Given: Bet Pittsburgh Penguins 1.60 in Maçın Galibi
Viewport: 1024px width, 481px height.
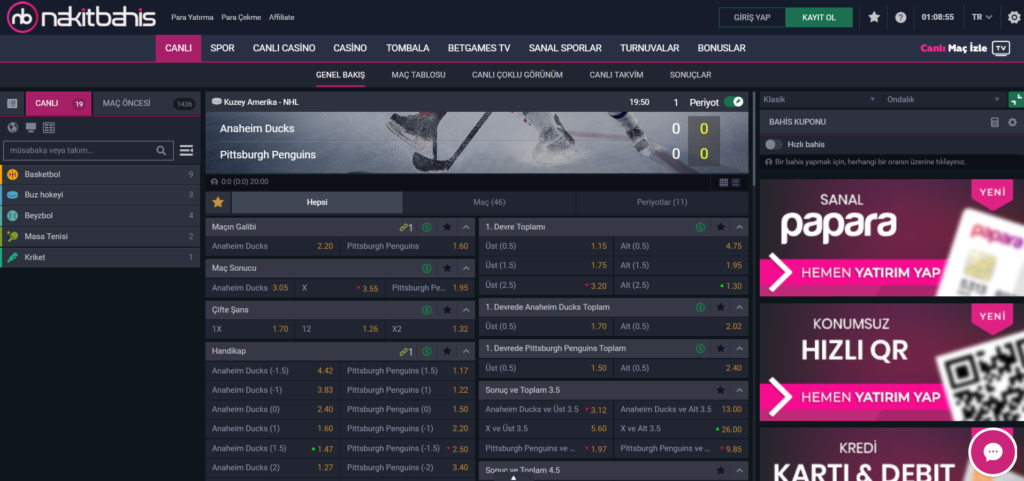Looking at the screenshot, I should [408, 247].
